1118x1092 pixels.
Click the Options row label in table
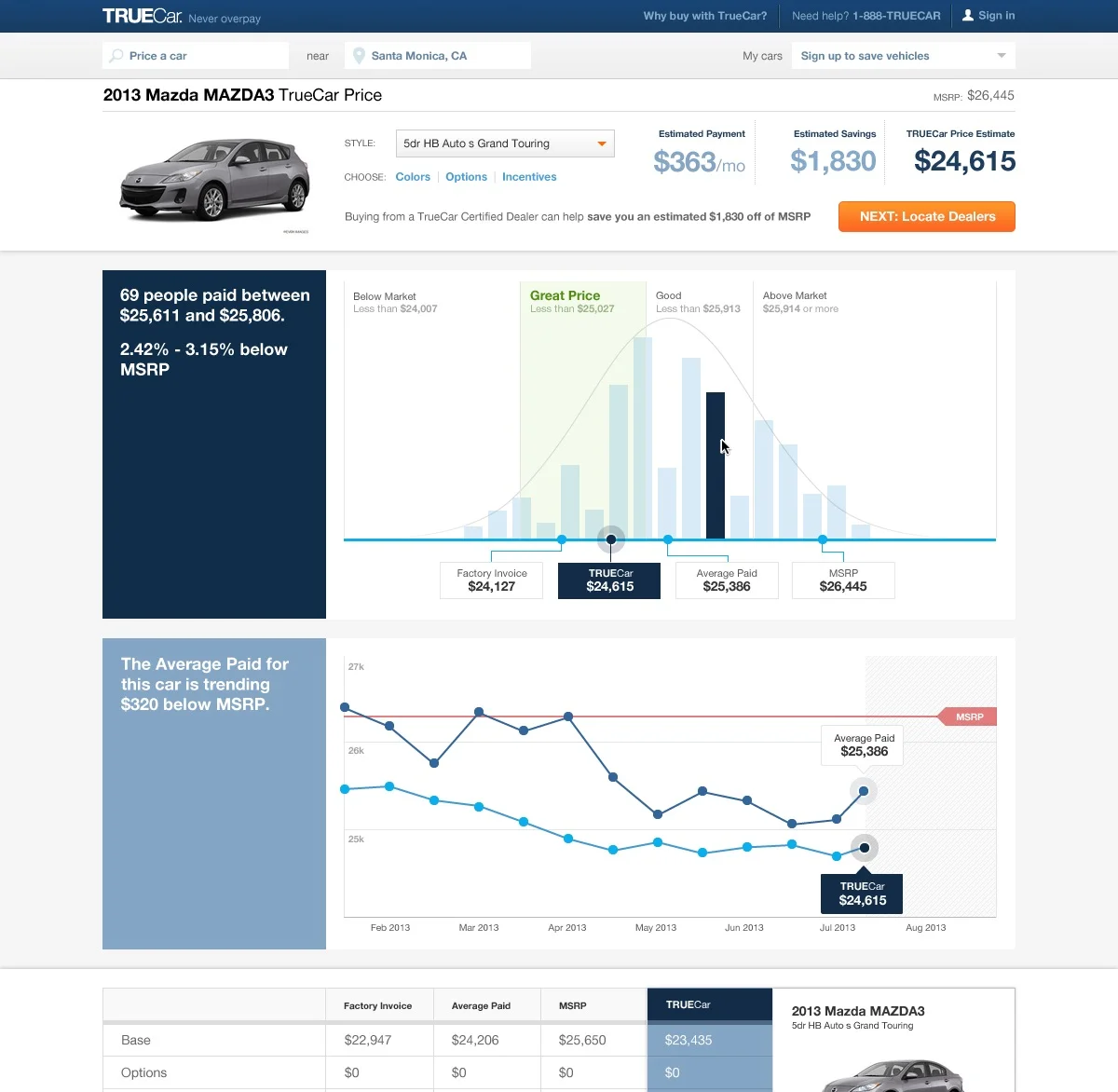pos(144,1072)
